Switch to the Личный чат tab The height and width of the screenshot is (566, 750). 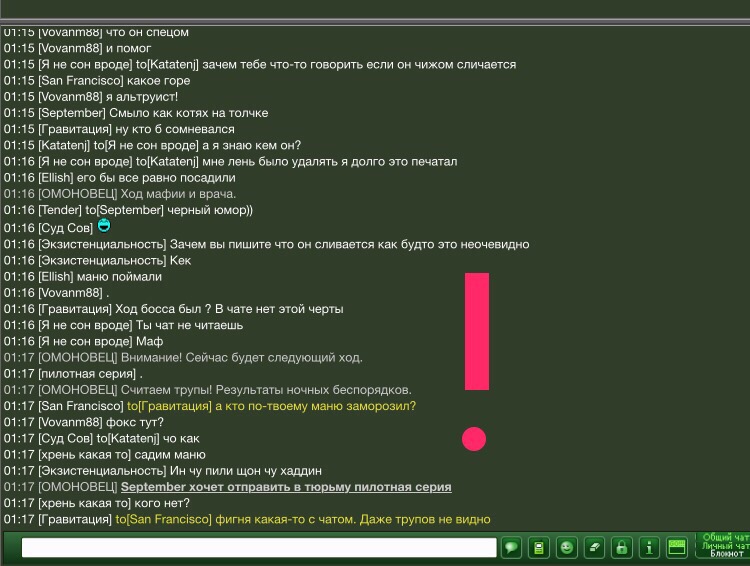click(x=725, y=546)
